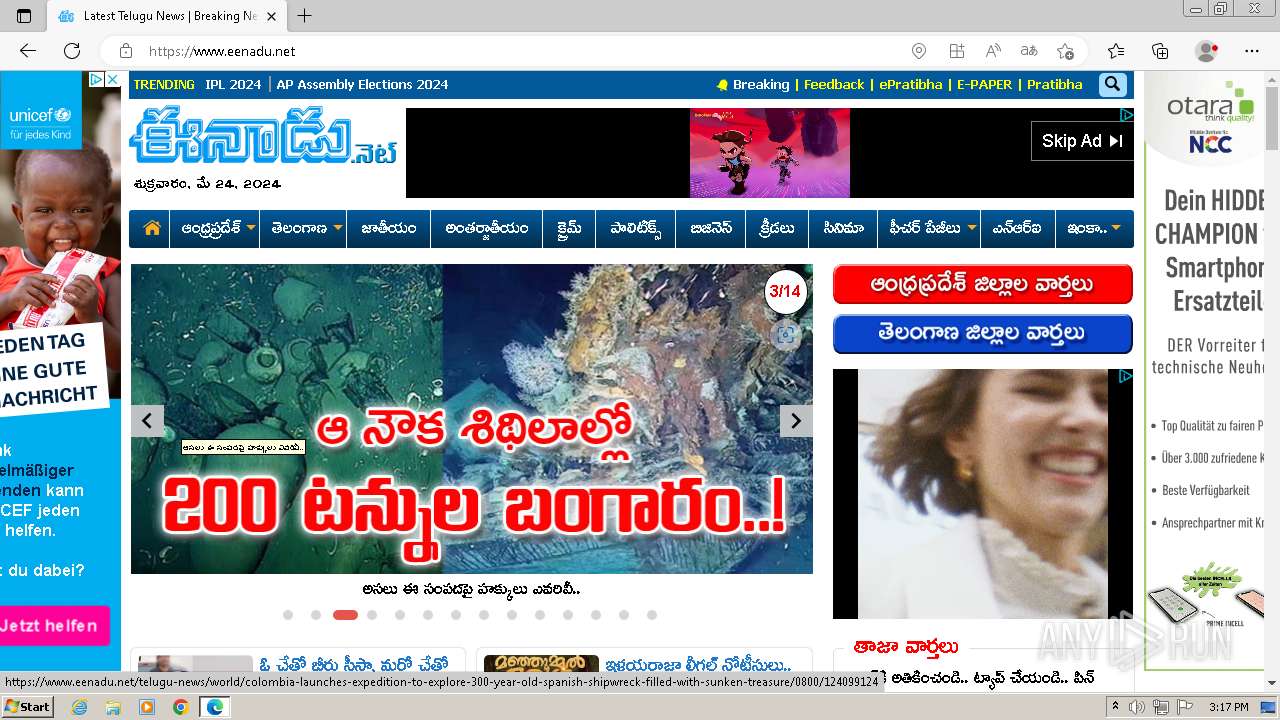
Task: Launch Chrome from taskbar
Action: 180,707
